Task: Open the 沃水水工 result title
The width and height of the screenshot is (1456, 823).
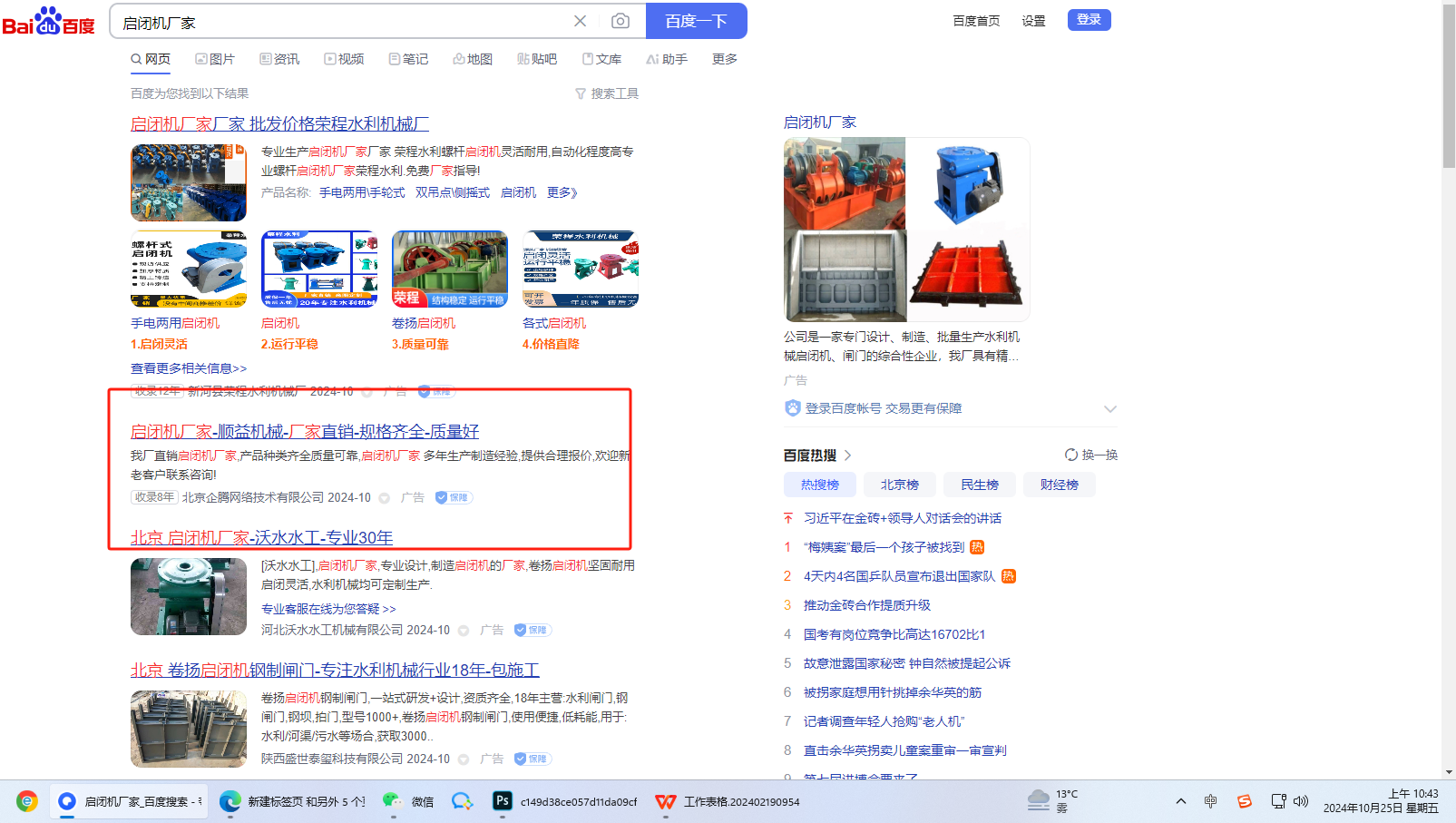Action: [261, 537]
